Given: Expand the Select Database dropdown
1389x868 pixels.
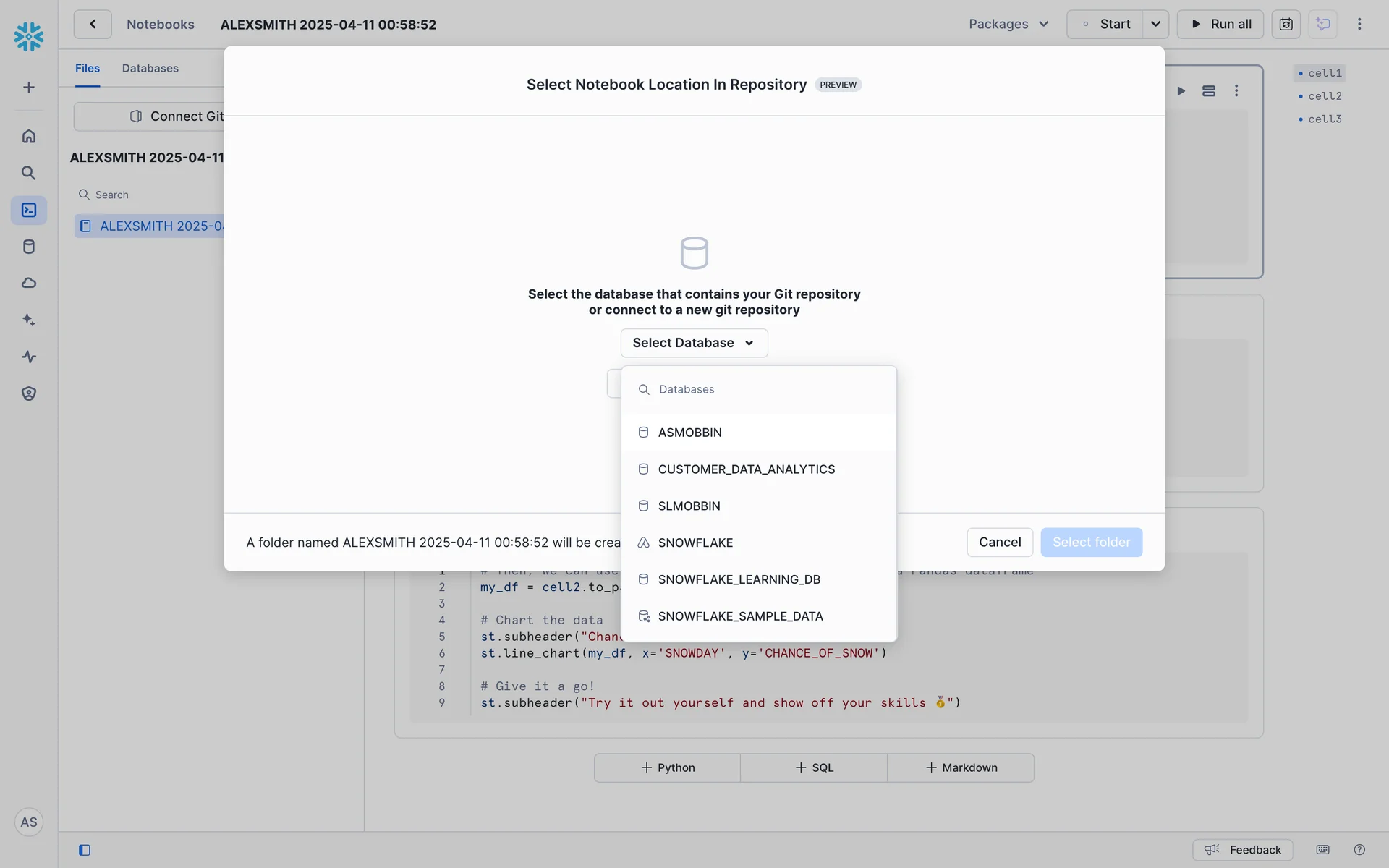Looking at the screenshot, I should [x=694, y=343].
